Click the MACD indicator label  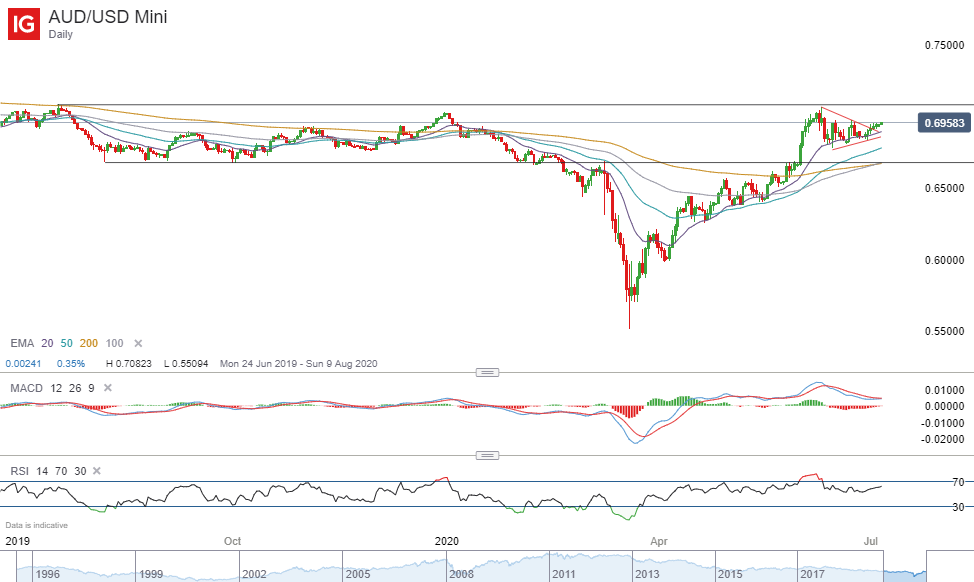pos(26,388)
